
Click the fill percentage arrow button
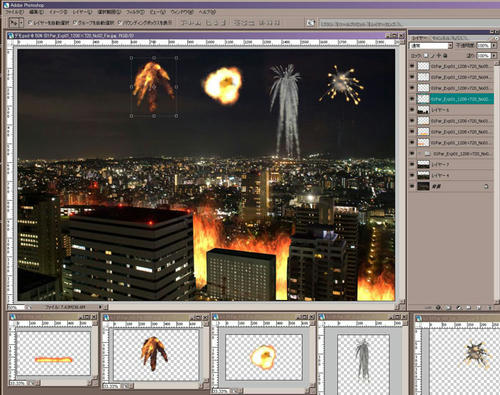[x=494, y=56]
